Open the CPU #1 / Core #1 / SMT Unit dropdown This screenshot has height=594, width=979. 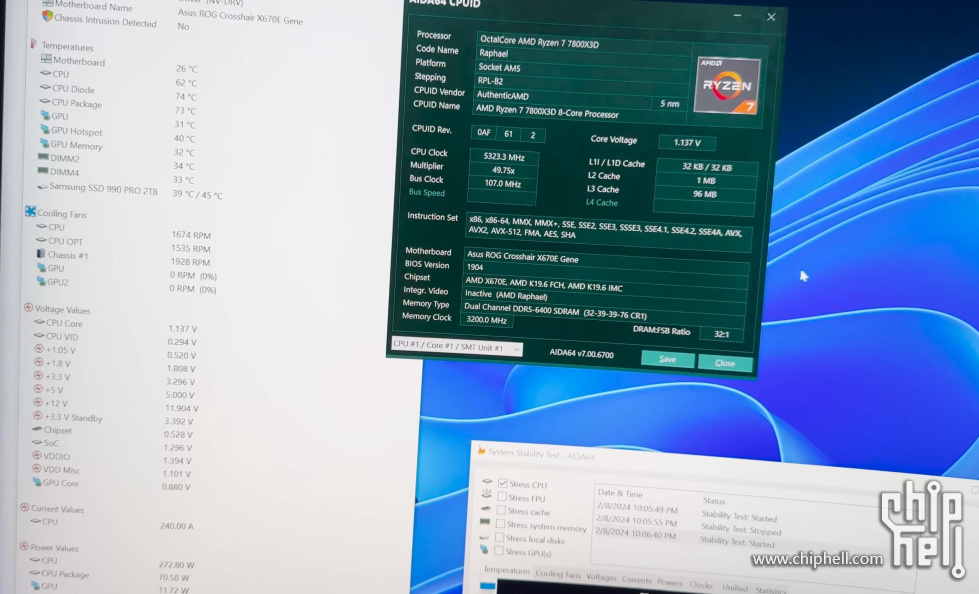(456, 346)
